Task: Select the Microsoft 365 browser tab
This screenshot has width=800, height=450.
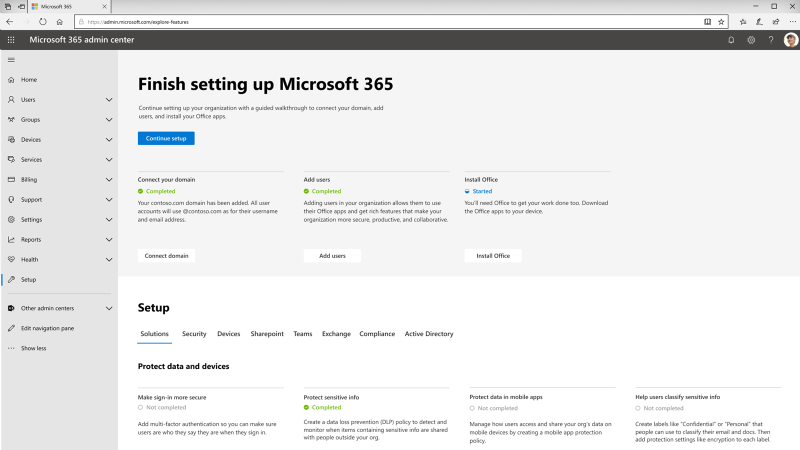Action: pyautogui.click(x=69, y=7)
